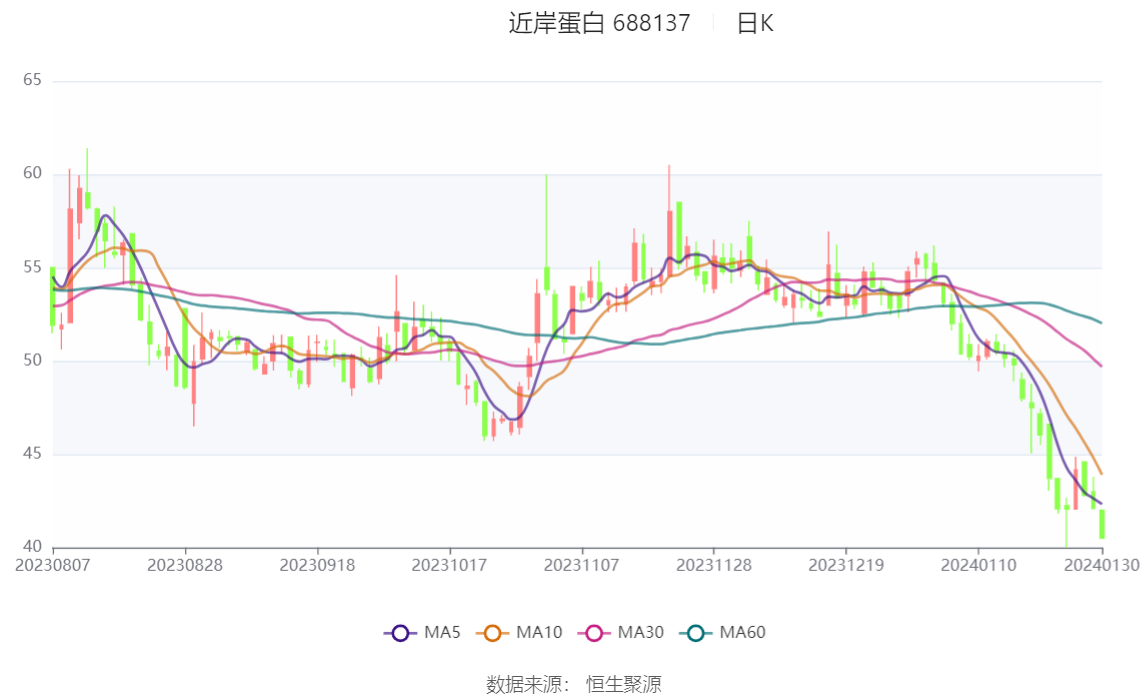Click the 20231017 date axis label

coord(449,565)
